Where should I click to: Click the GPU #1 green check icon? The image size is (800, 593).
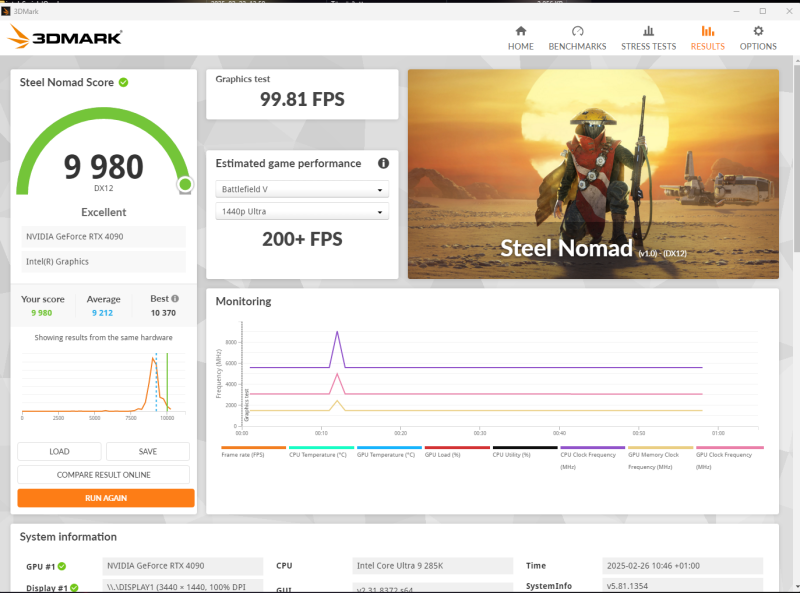tap(62, 566)
